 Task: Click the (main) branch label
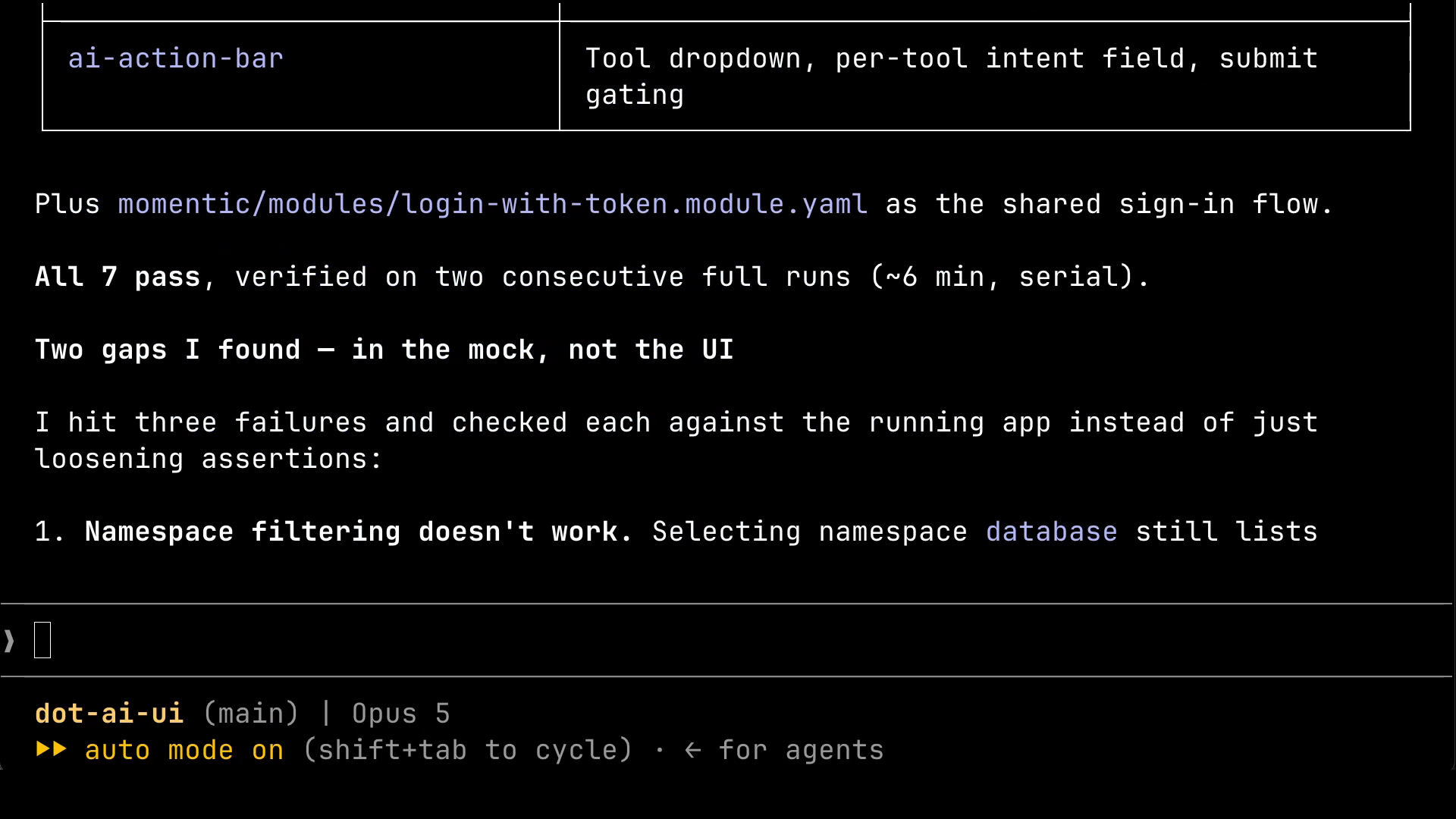pos(251,714)
